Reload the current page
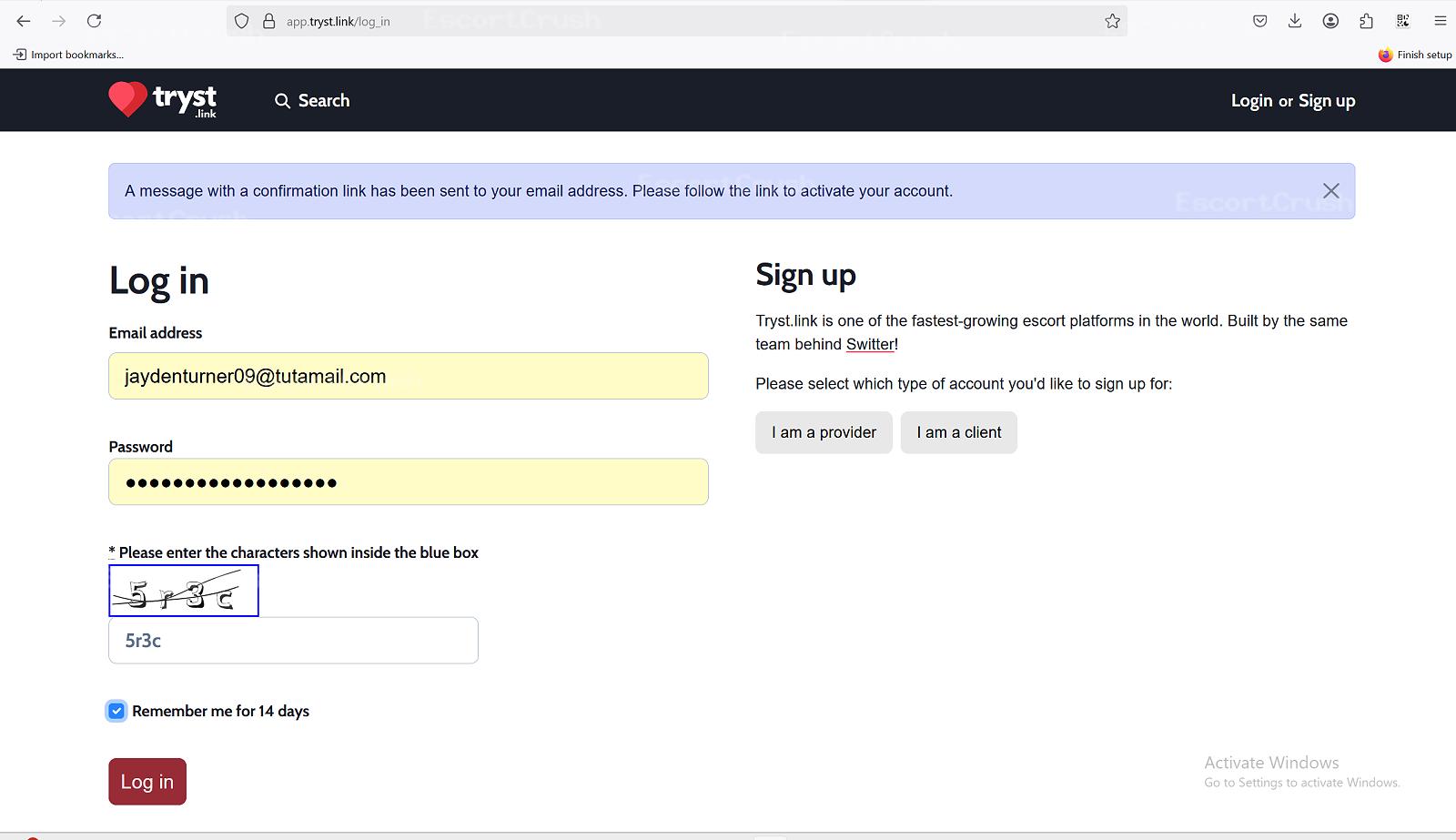This screenshot has width=1456, height=840. (94, 21)
